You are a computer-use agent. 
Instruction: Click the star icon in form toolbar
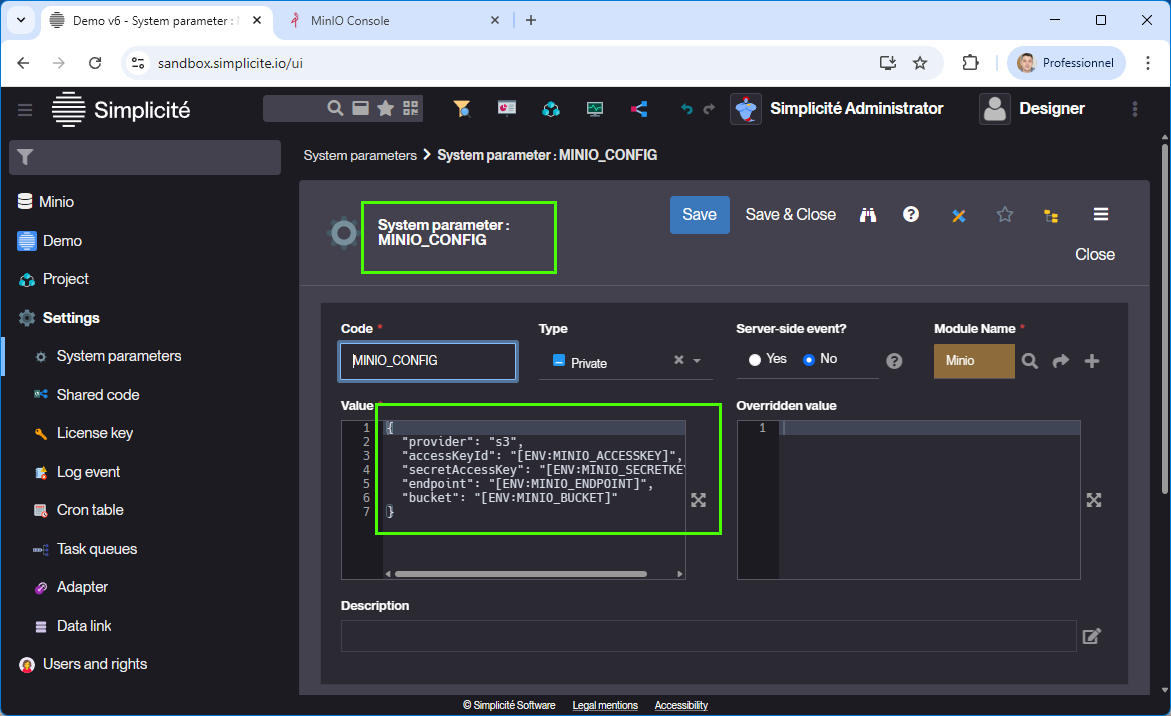click(1005, 215)
